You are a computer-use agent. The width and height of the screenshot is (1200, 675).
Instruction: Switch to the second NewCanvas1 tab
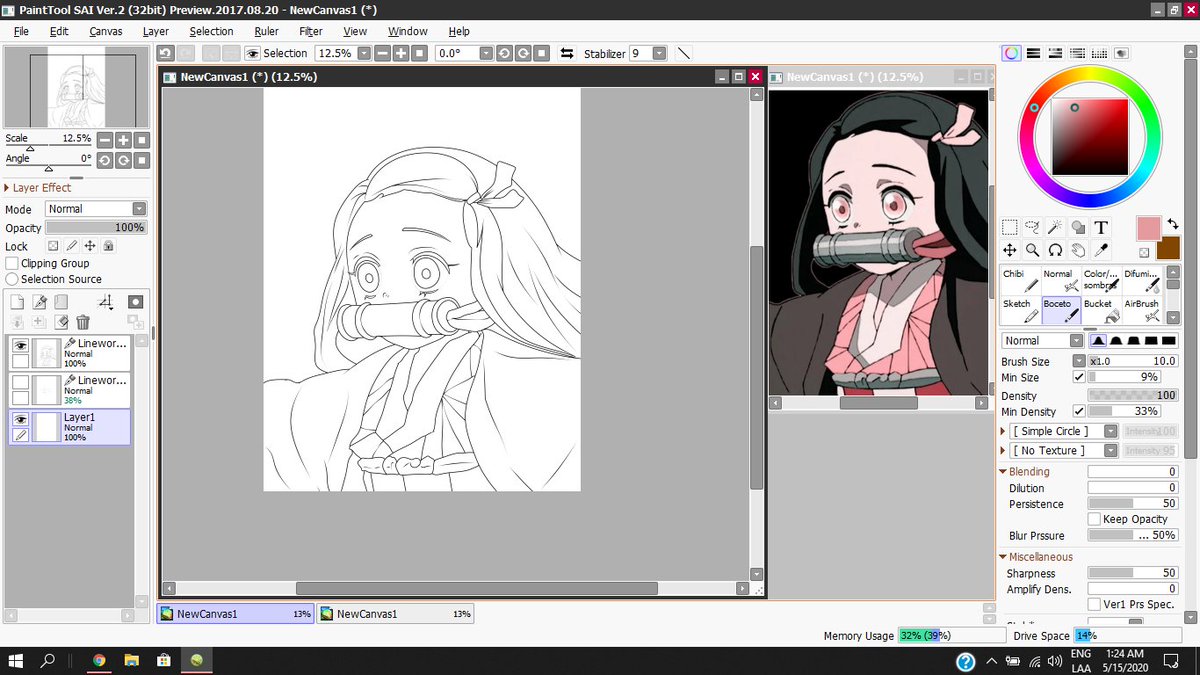click(x=395, y=614)
